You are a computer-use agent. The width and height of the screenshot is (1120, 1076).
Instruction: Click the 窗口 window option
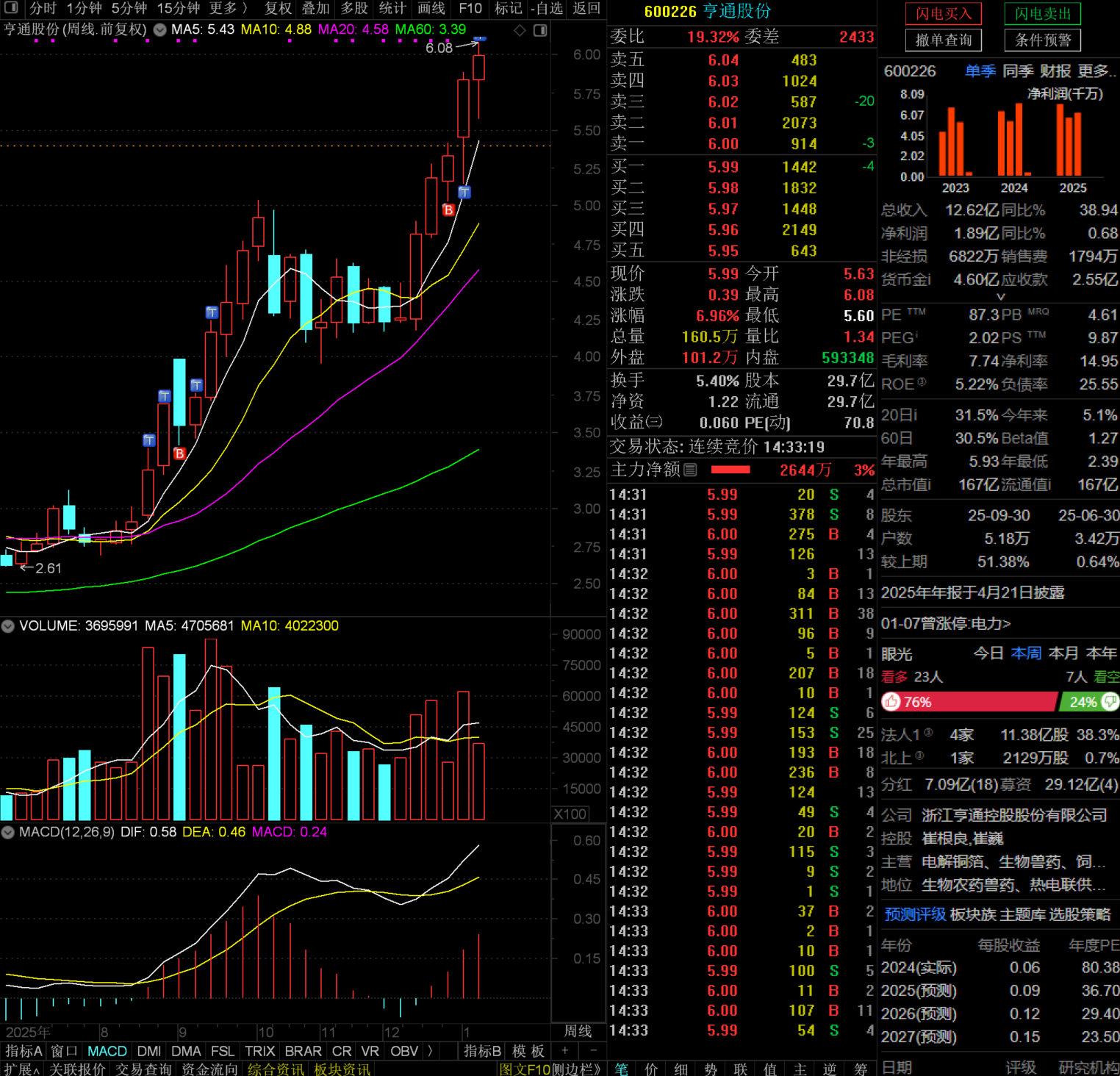pos(64,1051)
